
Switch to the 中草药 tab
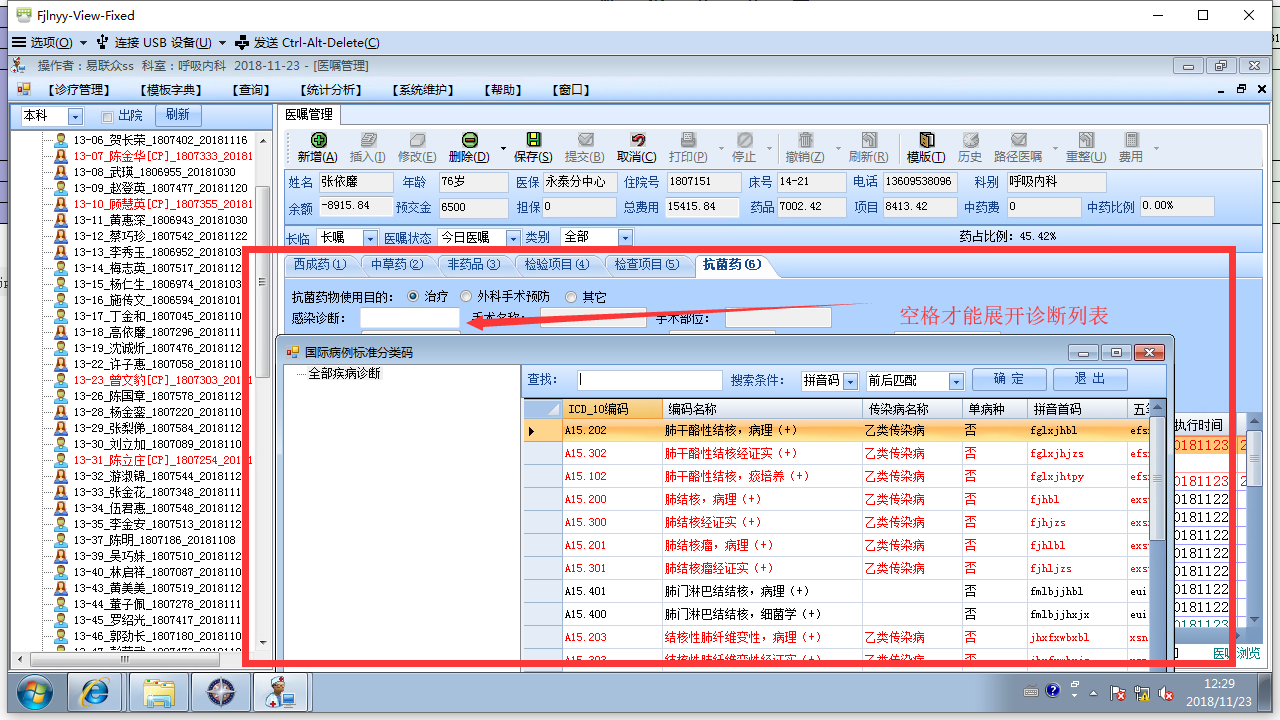396,265
